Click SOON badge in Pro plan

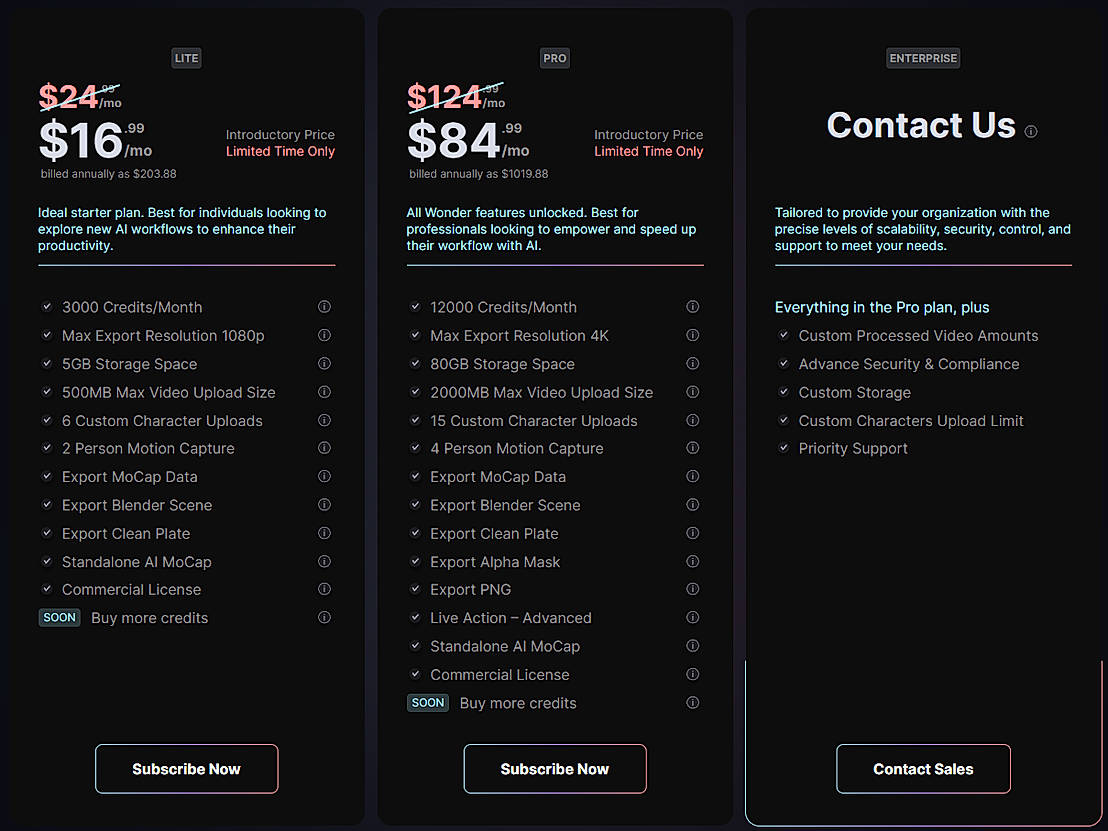coord(428,703)
